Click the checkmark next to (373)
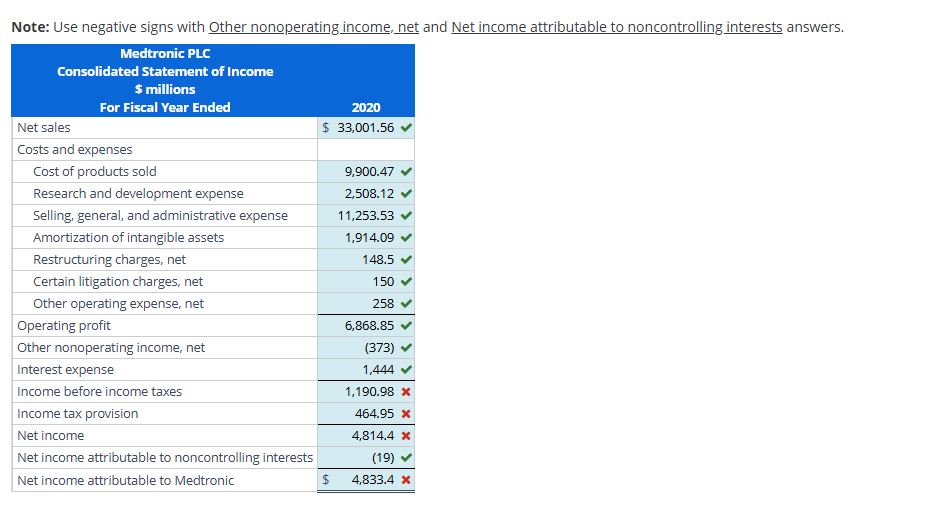 407,347
